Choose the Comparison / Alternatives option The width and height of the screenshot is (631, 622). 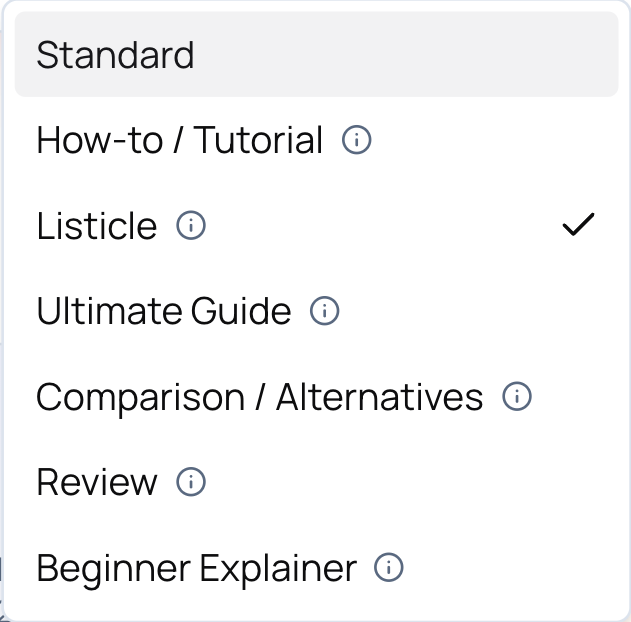[x=259, y=398]
